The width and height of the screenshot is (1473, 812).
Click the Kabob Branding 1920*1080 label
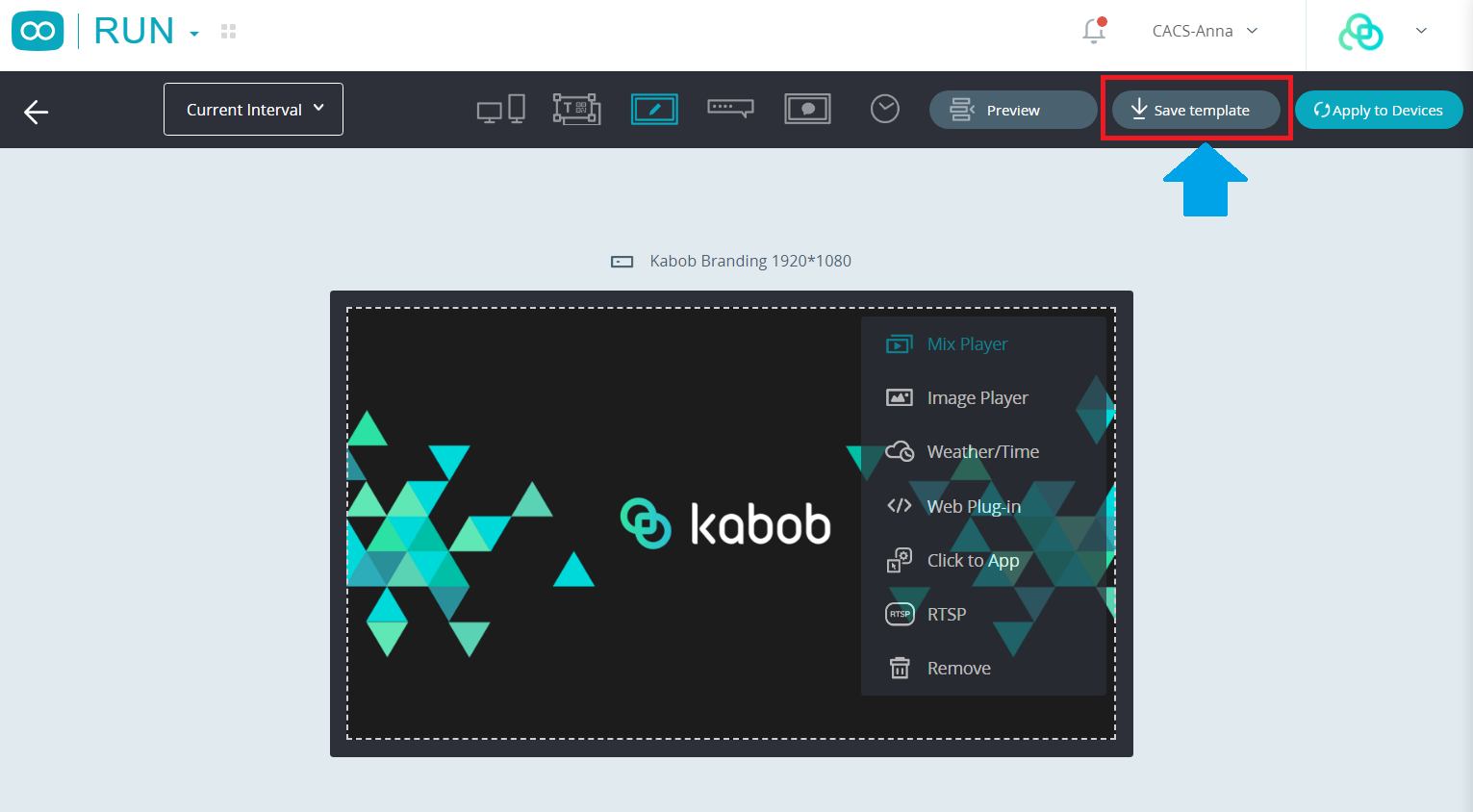point(750,261)
